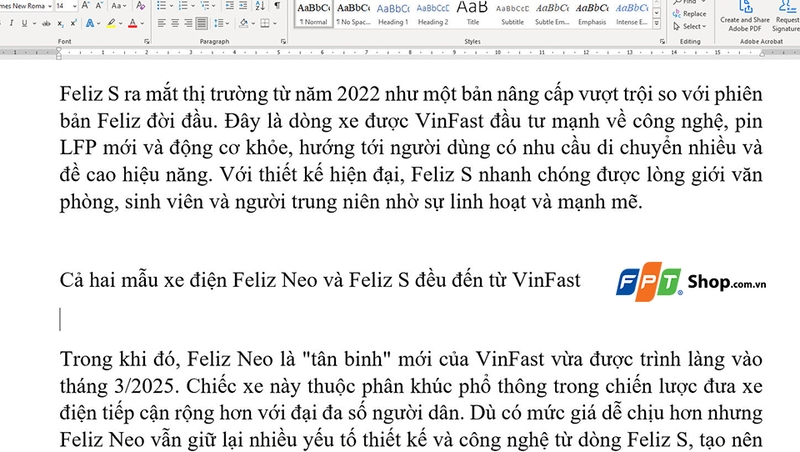
Task: Apply italic formatting
Action: 11,23
